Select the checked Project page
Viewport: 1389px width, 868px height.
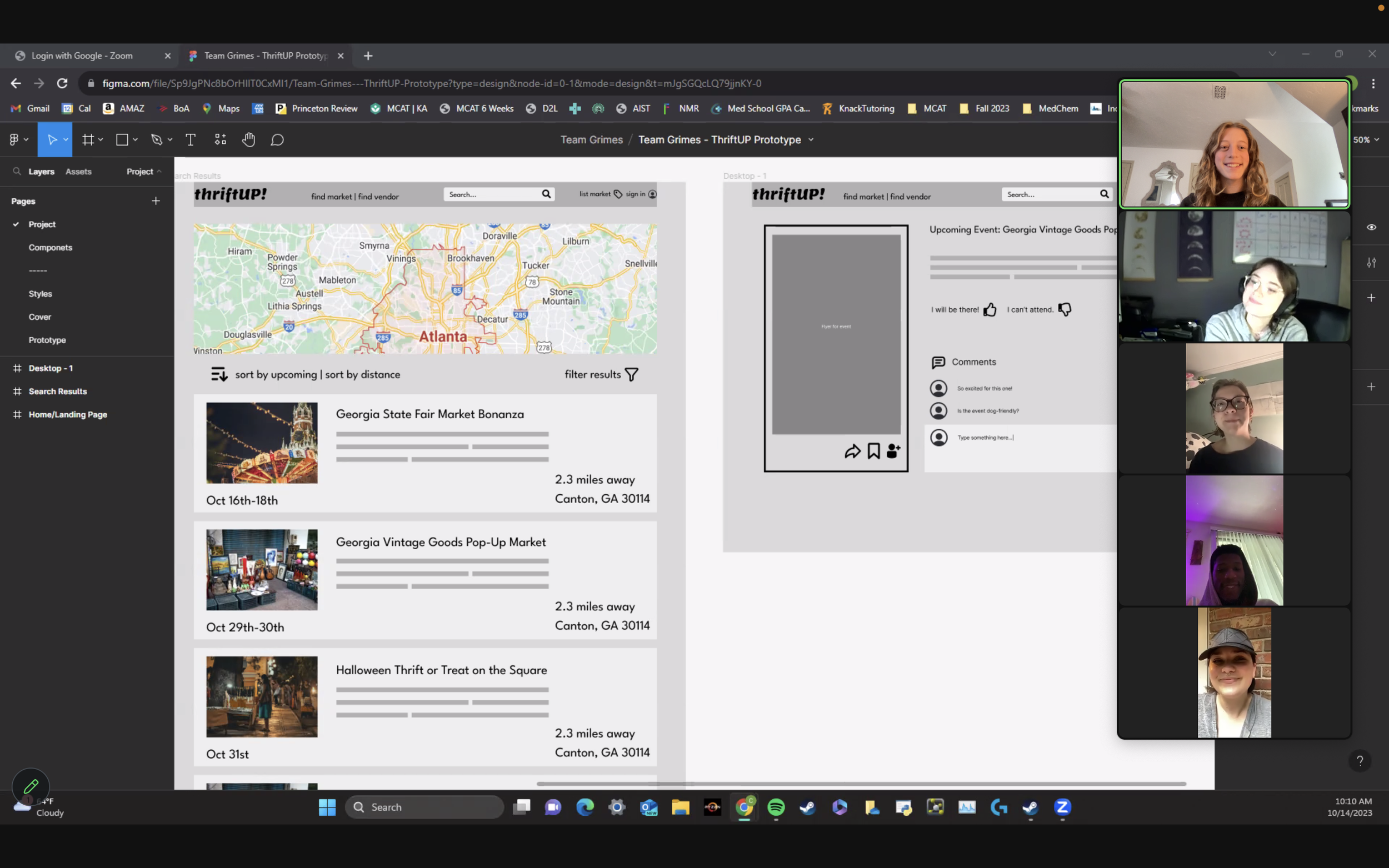[x=42, y=224]
